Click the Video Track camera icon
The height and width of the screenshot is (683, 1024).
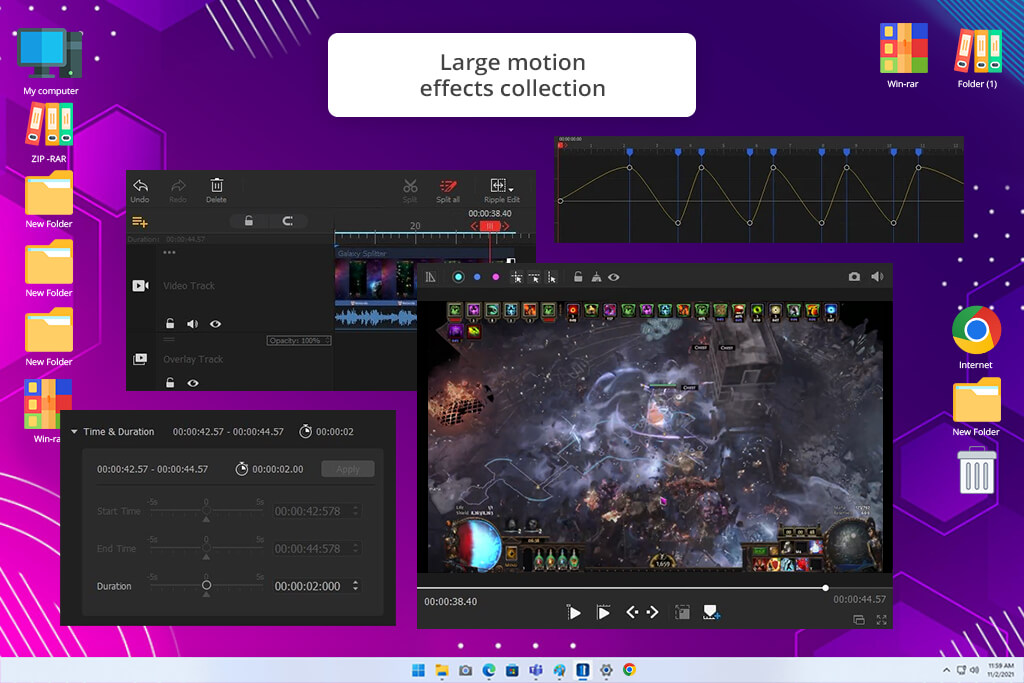click(x=140, y=285)
